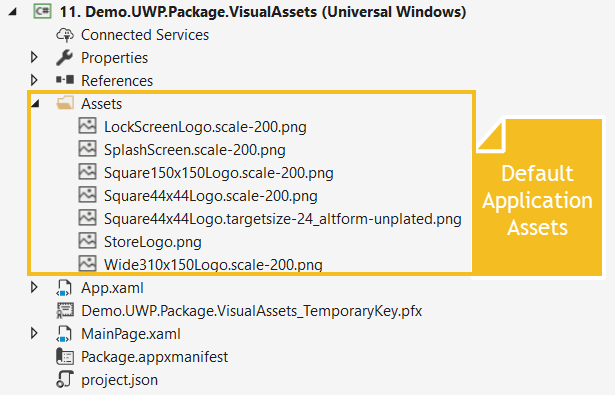Click the TemporaryKey.pfx certificate icon
The image size is (615, 395).
65,311
